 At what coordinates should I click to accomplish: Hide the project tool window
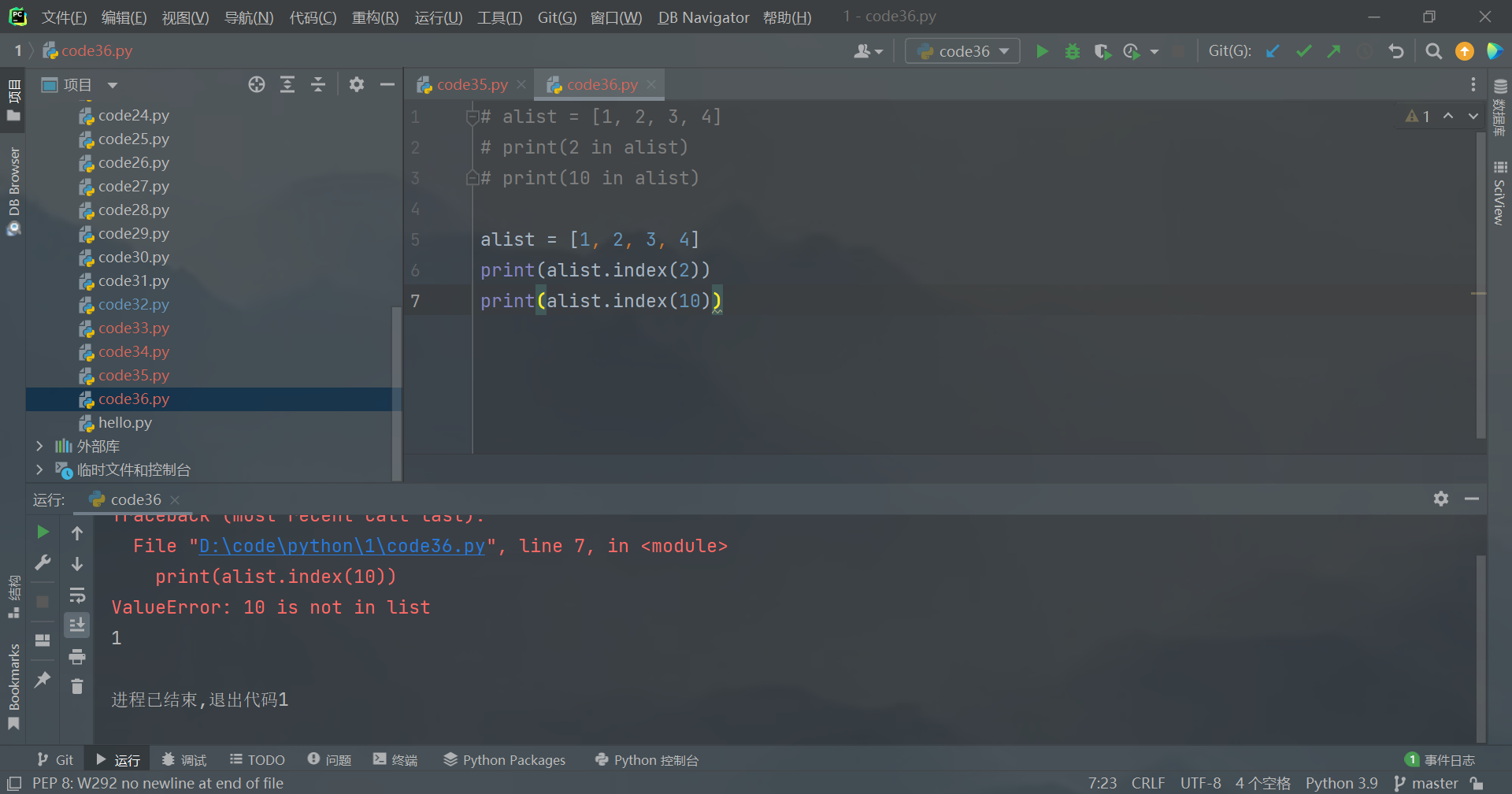point(387,84)
